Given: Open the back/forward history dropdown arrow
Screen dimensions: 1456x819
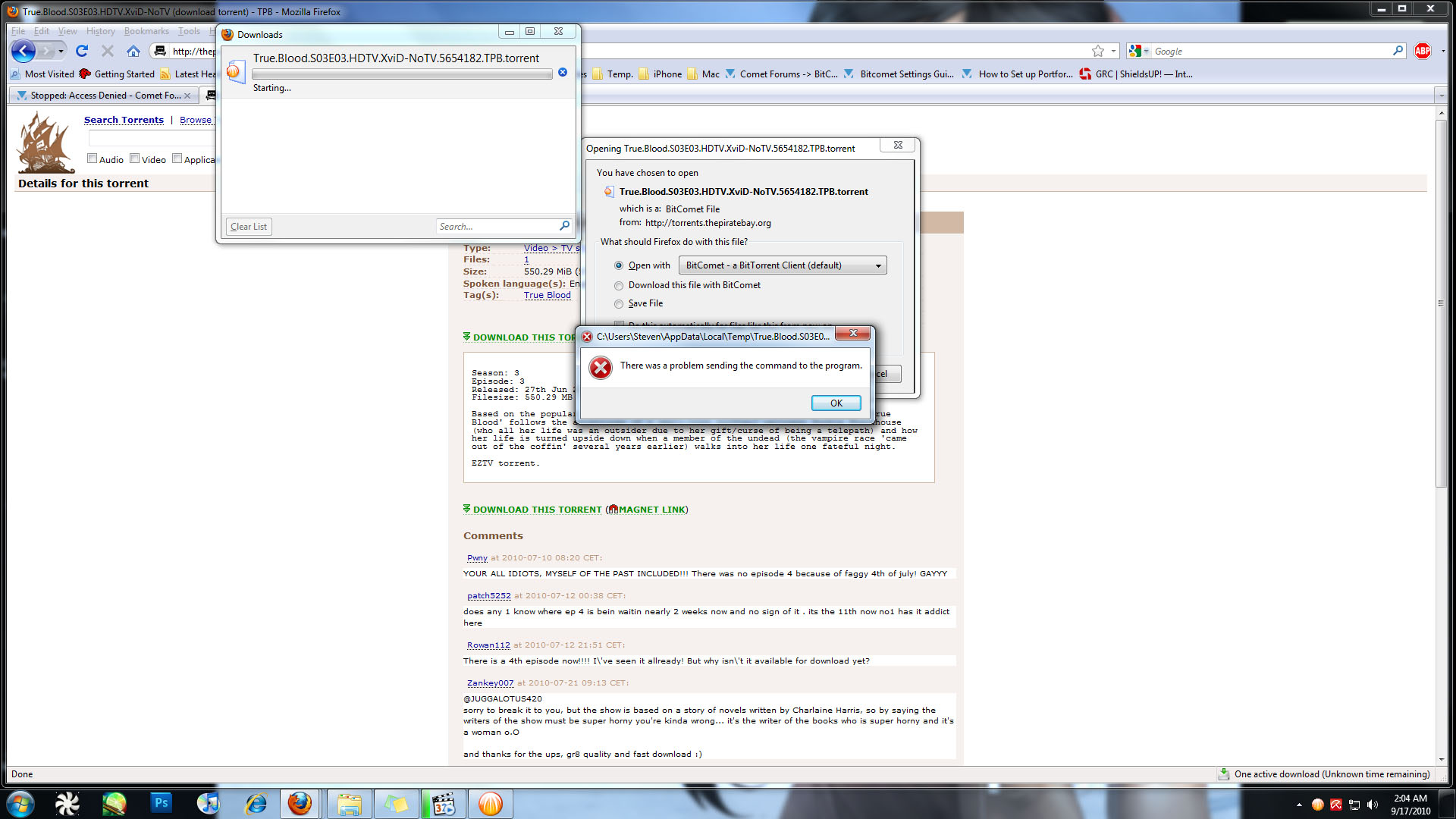Looking at the screenshot, I should (61, 51).
